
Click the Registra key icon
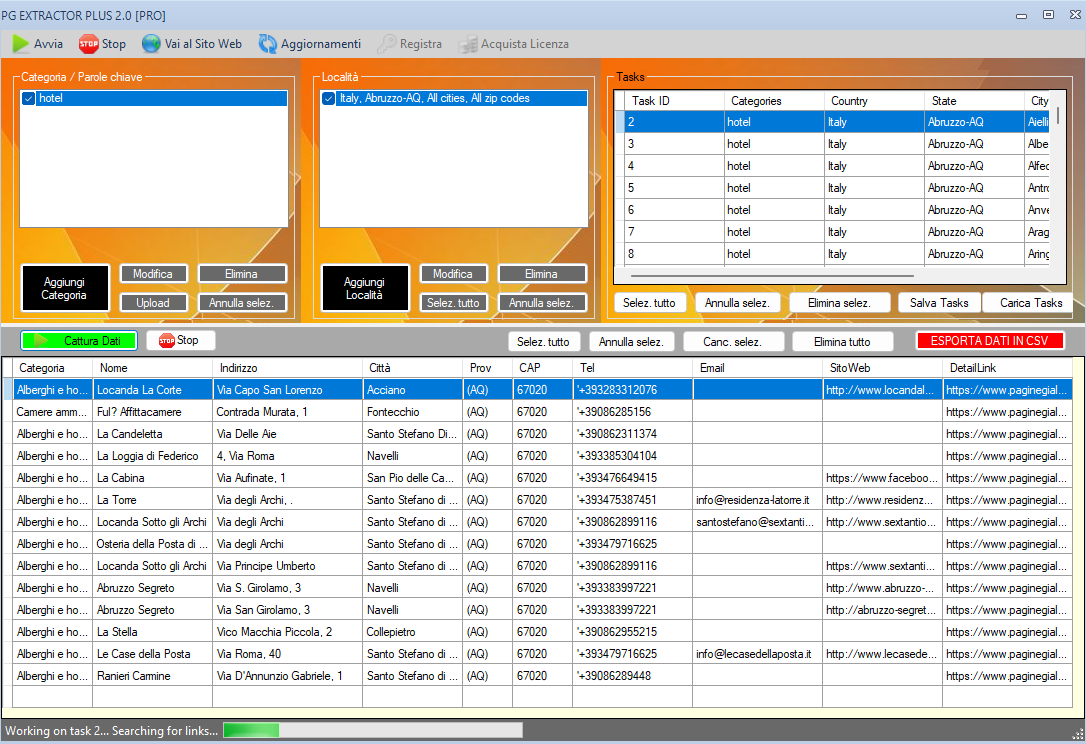(x=386, y=44)
